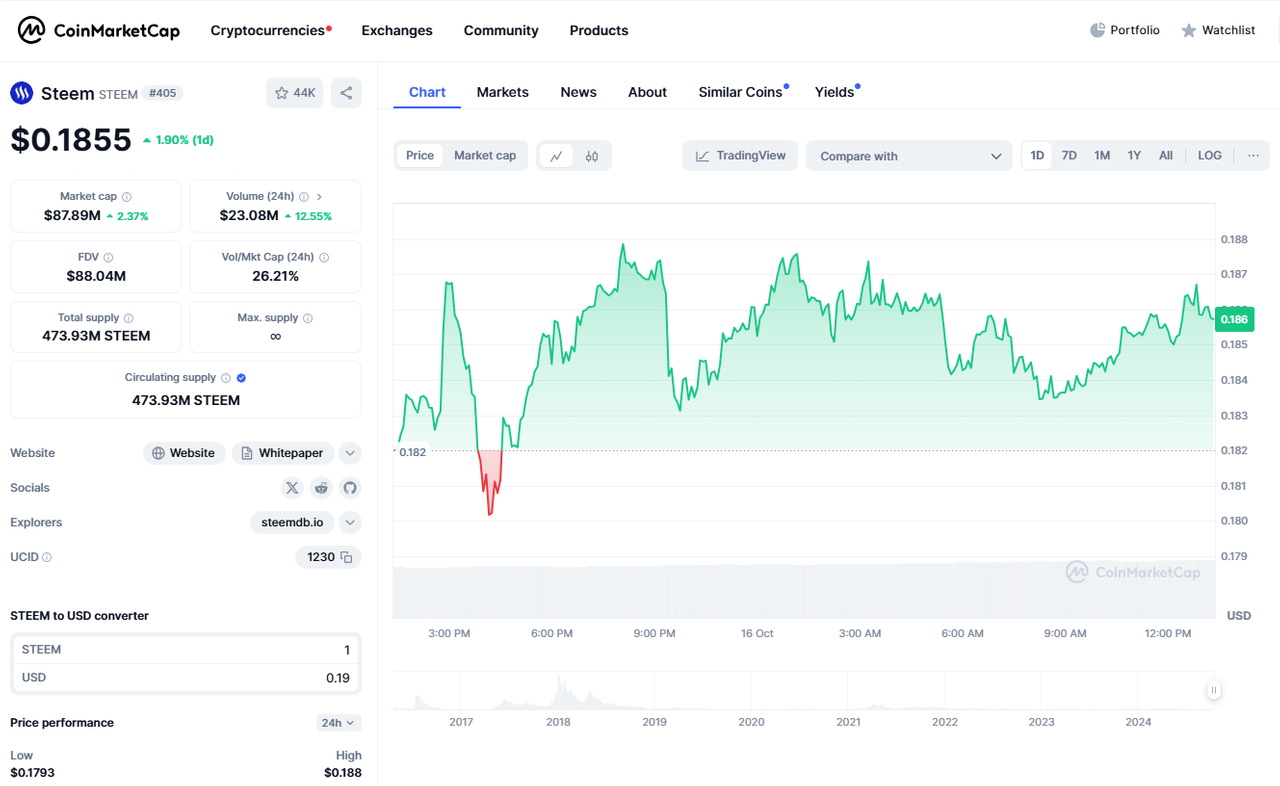Toggle the LOG scale
This screenshot has height=786, width=1280.
tap(1210, 156)
